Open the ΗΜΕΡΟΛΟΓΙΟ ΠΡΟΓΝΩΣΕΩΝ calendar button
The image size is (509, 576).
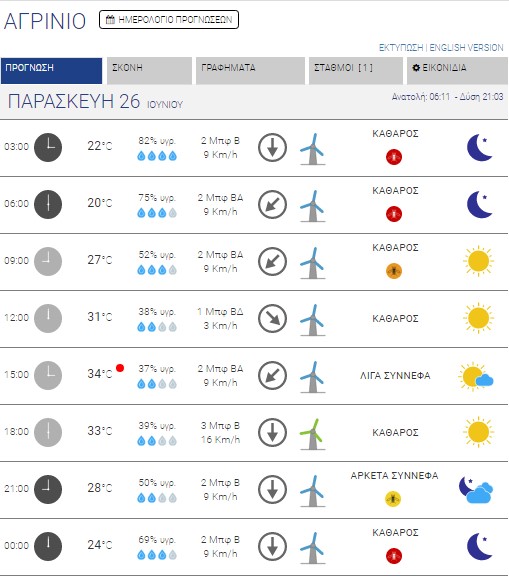(x=169, y=19)
